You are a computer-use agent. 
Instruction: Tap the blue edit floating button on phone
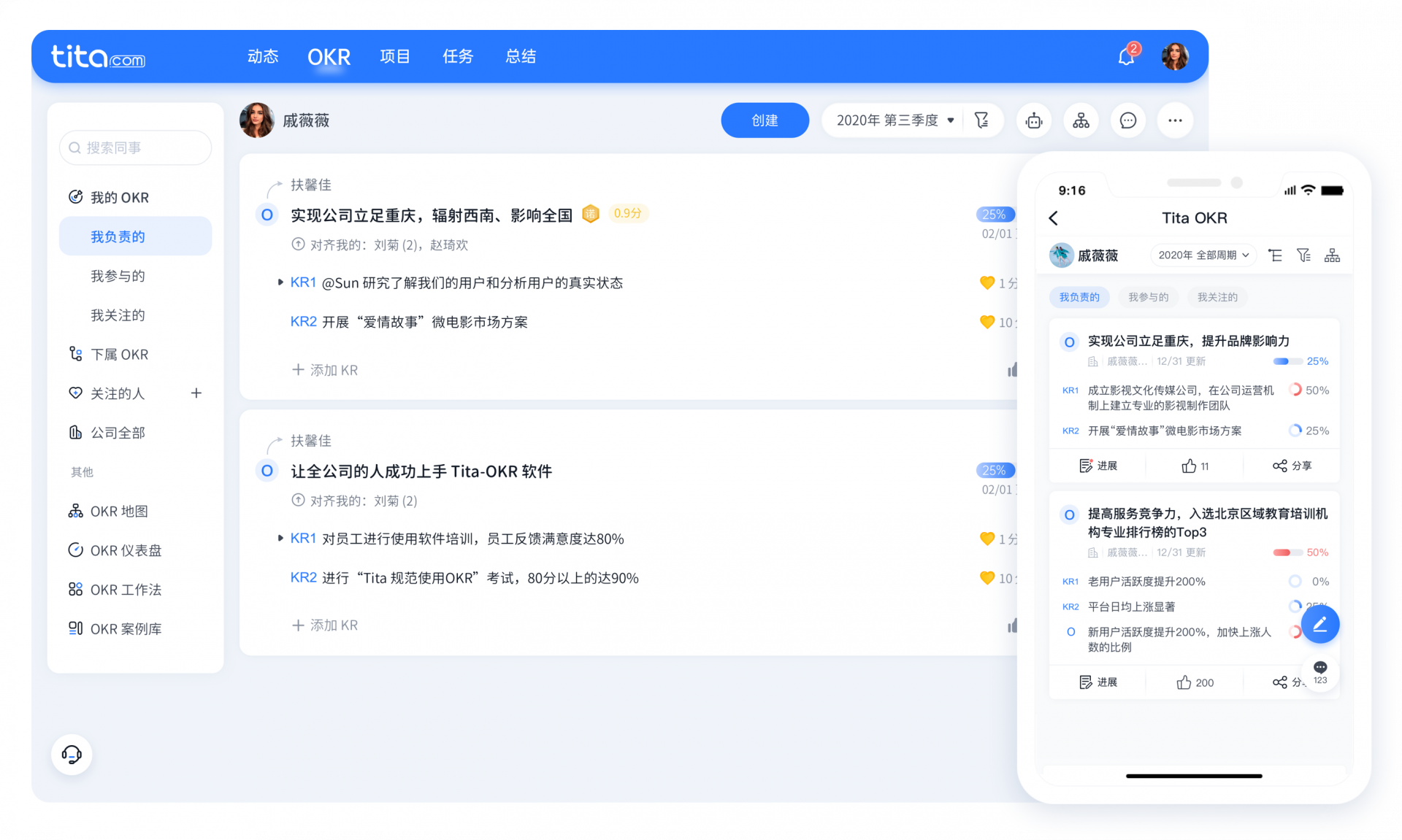tap(1320, 624)
